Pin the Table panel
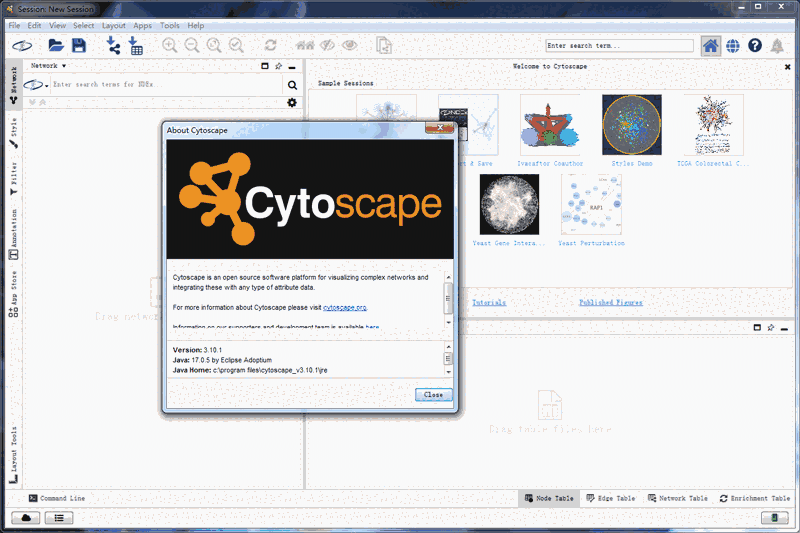 [x=771, y=327]
